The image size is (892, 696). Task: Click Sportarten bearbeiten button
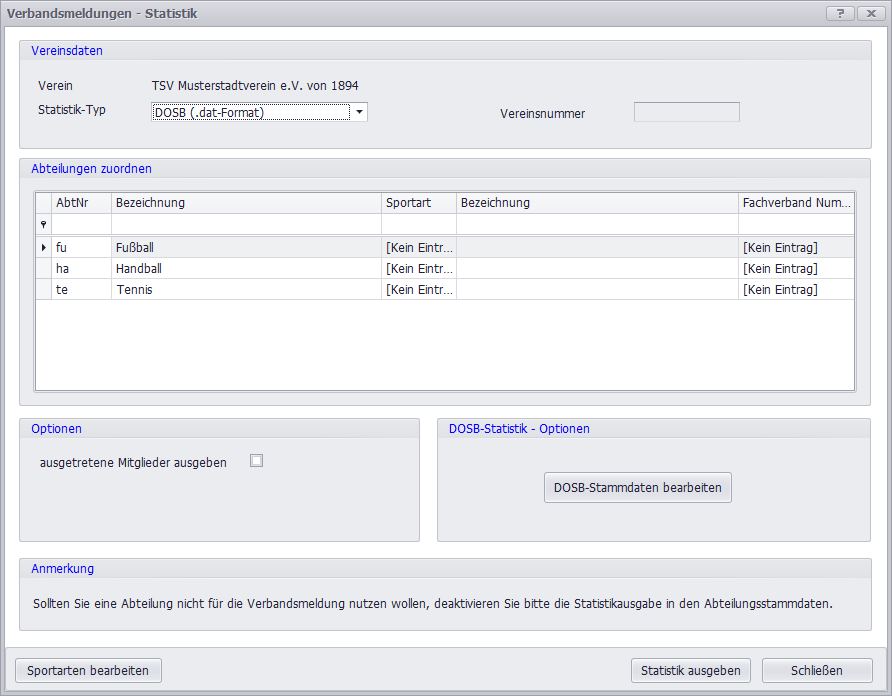click(x=88, y=670)
